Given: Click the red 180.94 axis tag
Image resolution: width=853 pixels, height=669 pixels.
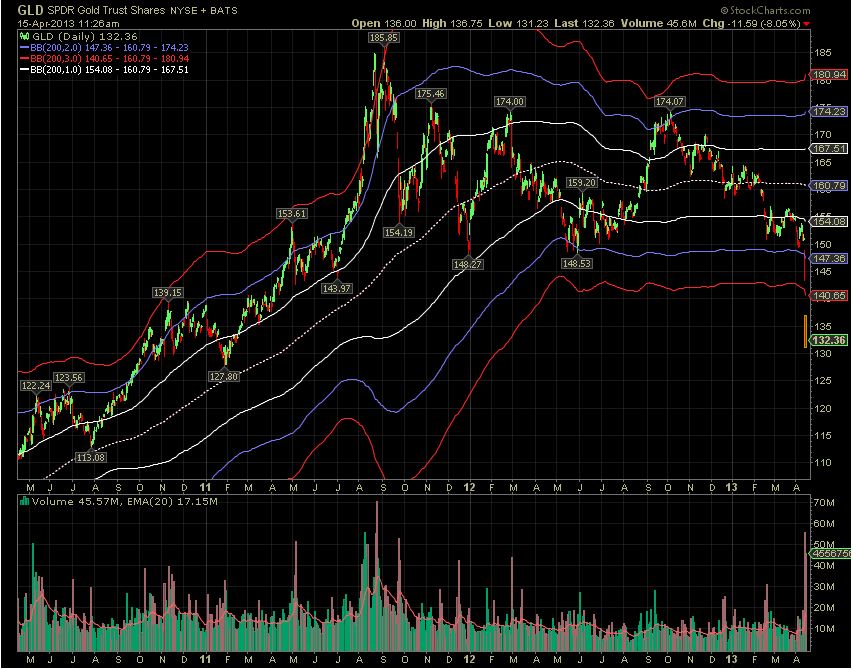Looking at the screenshot, I should pyautogui.click(x=829, y=75).
